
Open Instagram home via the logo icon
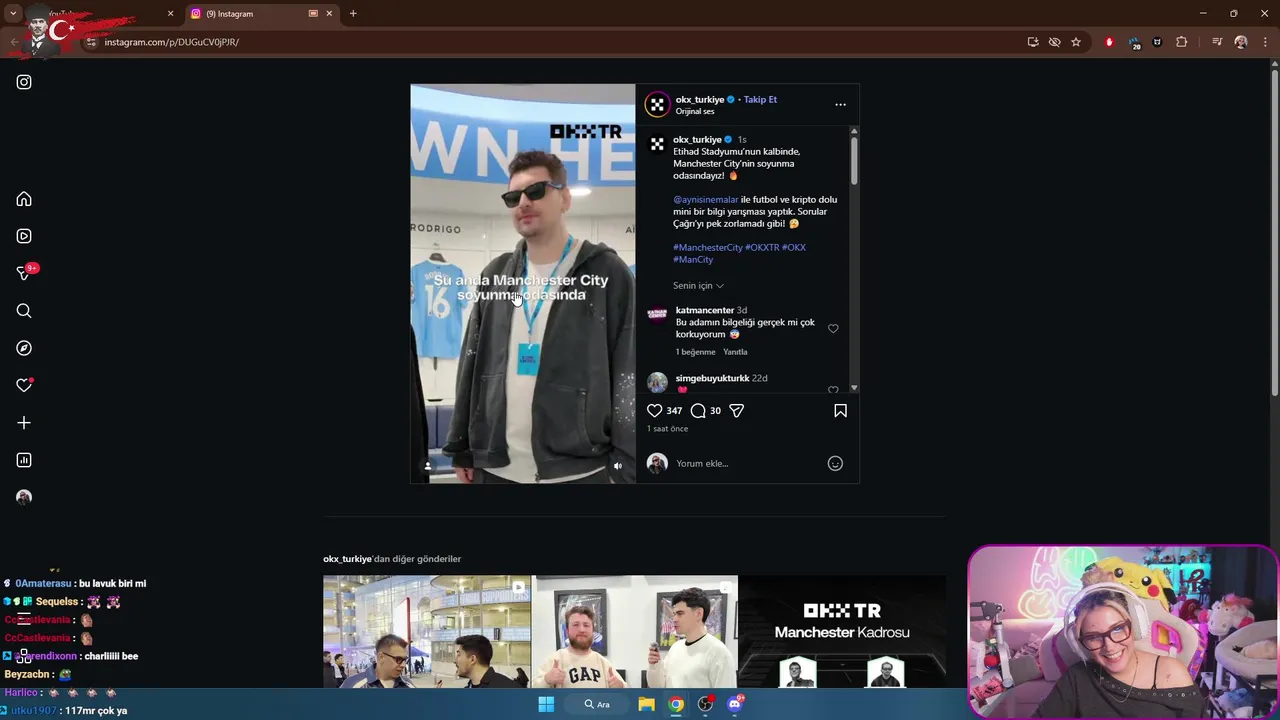(24, 82)
